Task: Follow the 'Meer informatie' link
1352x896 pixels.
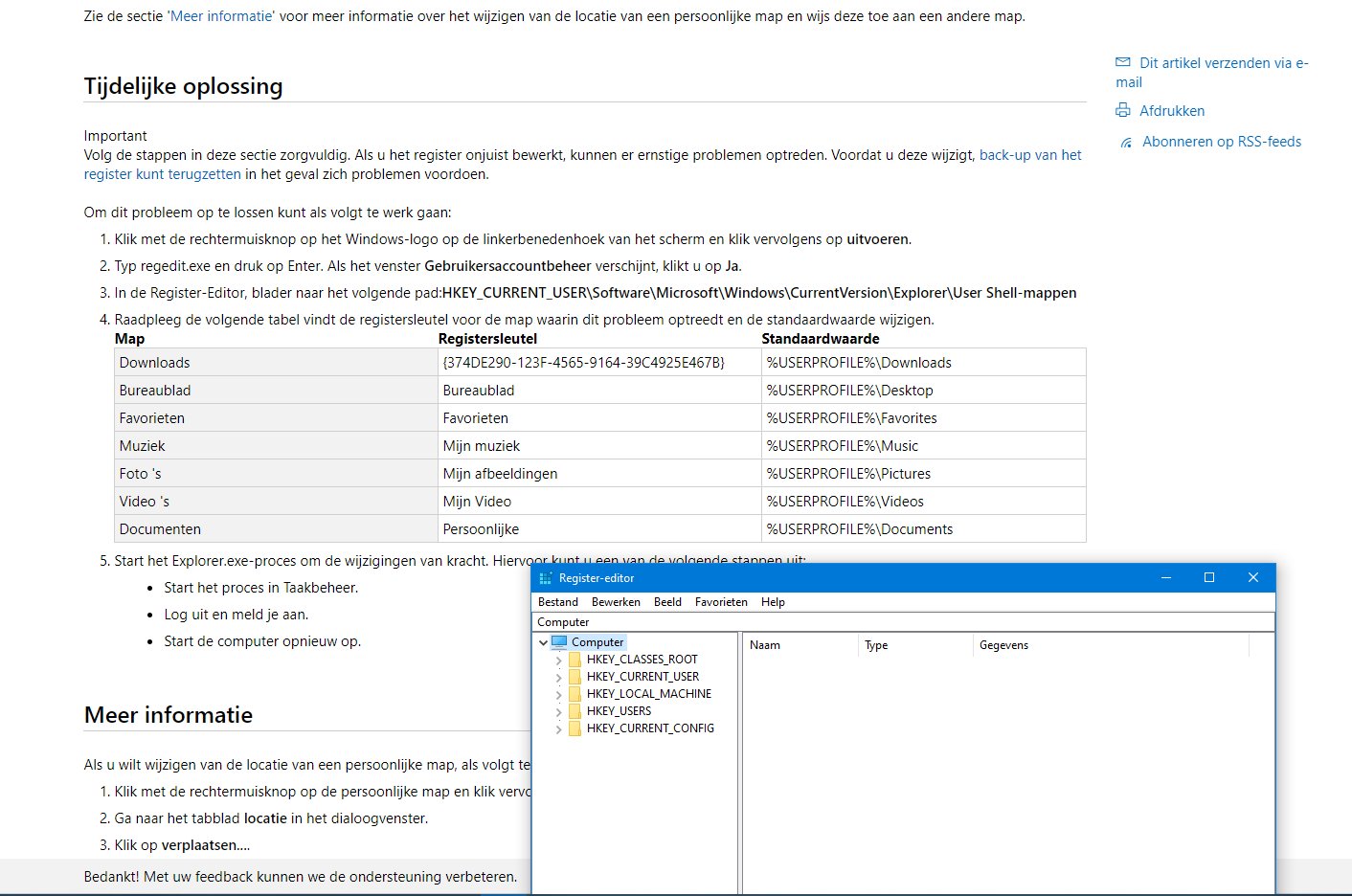Action: click(x=221, y=16)
